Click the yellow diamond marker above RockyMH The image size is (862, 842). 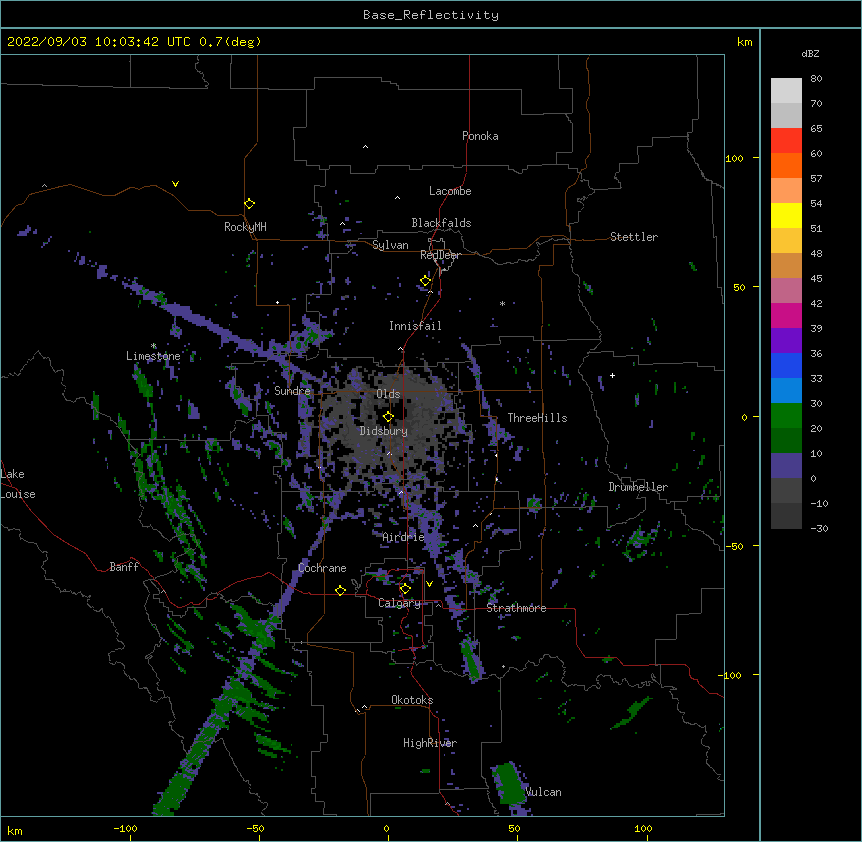[x=249, y=204]
